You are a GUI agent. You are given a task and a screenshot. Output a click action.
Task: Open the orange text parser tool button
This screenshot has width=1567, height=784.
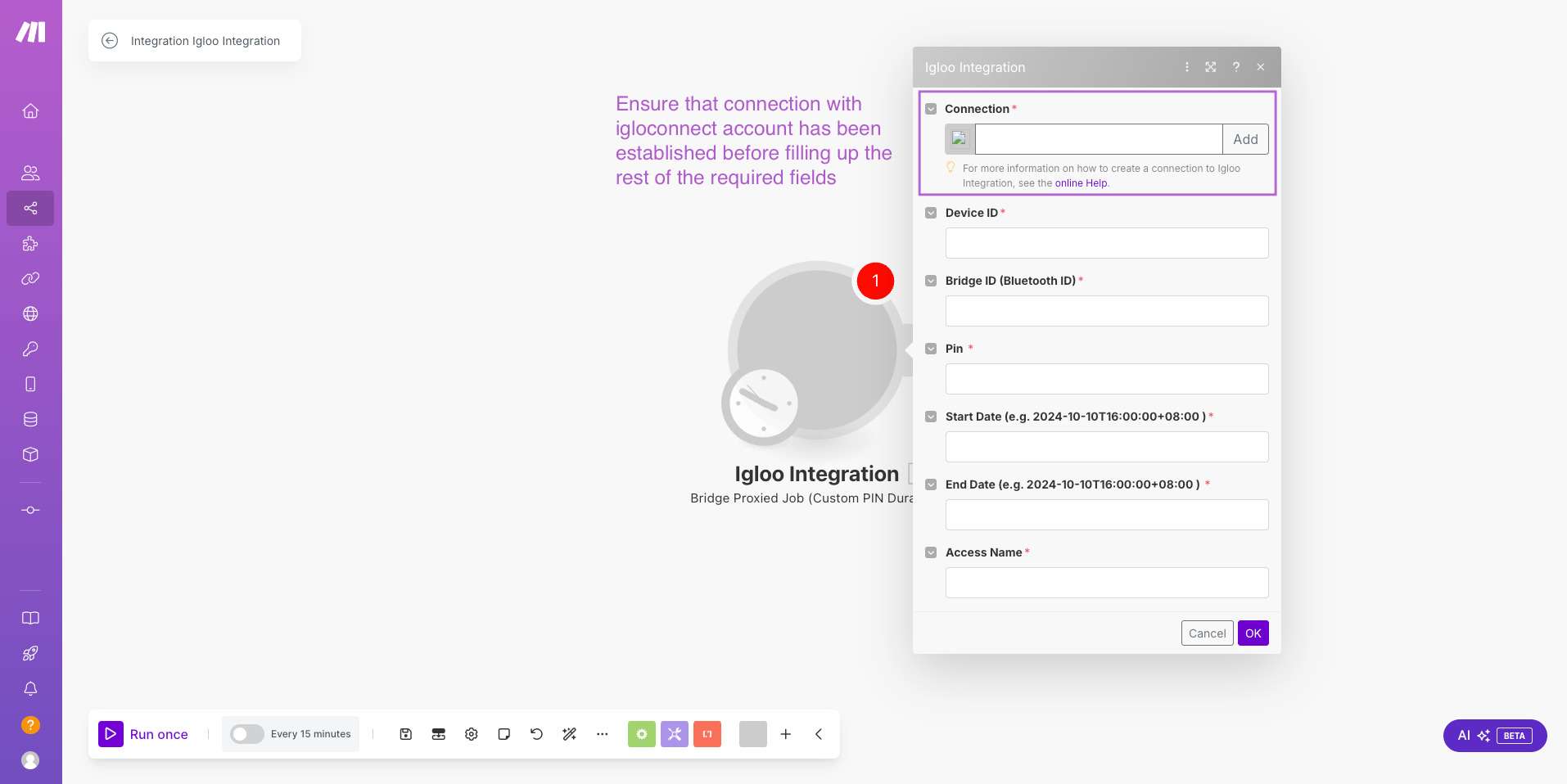coord(707,734)
